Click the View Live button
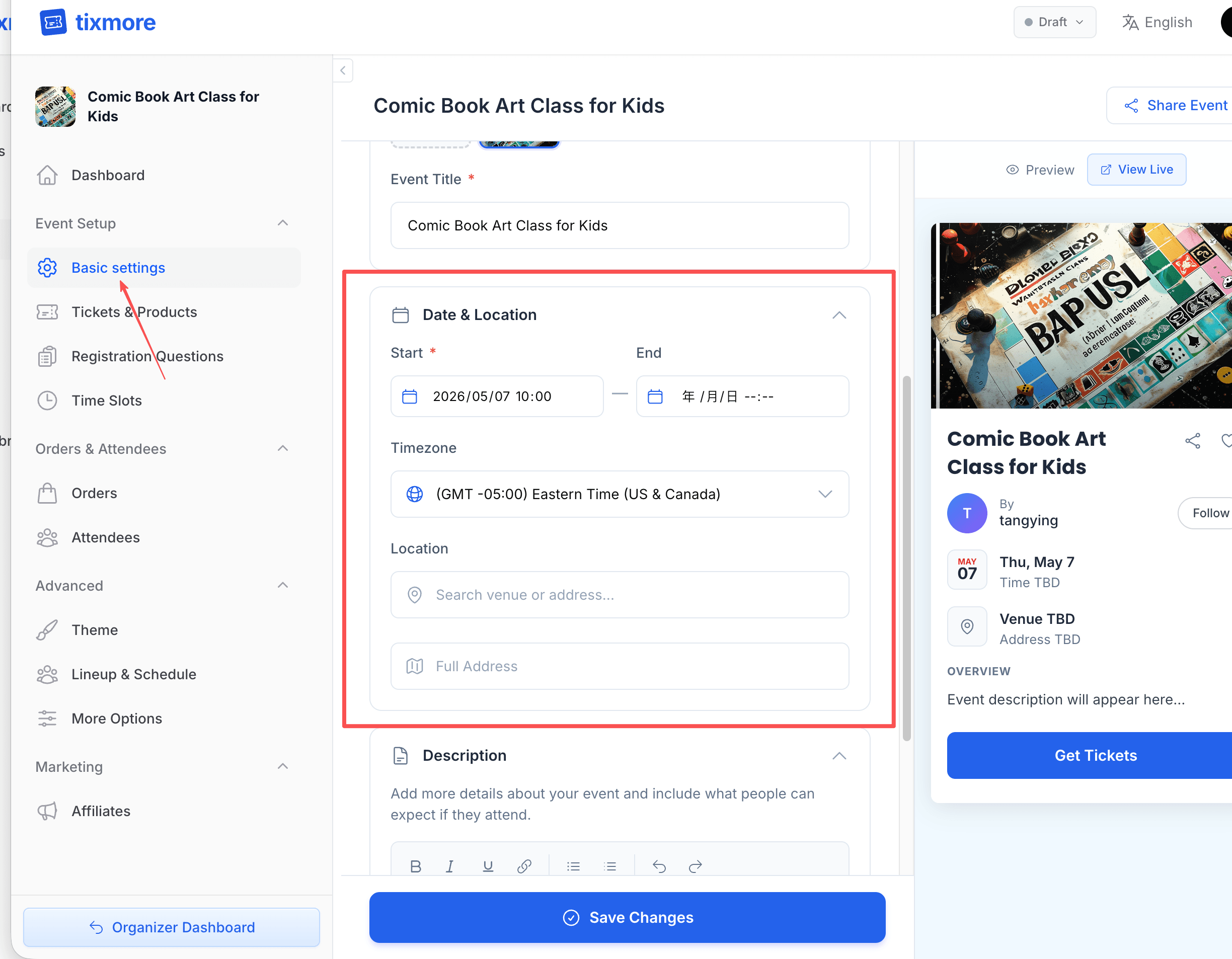Screen dimensions: 1232x959 [x=1136, y=170]
